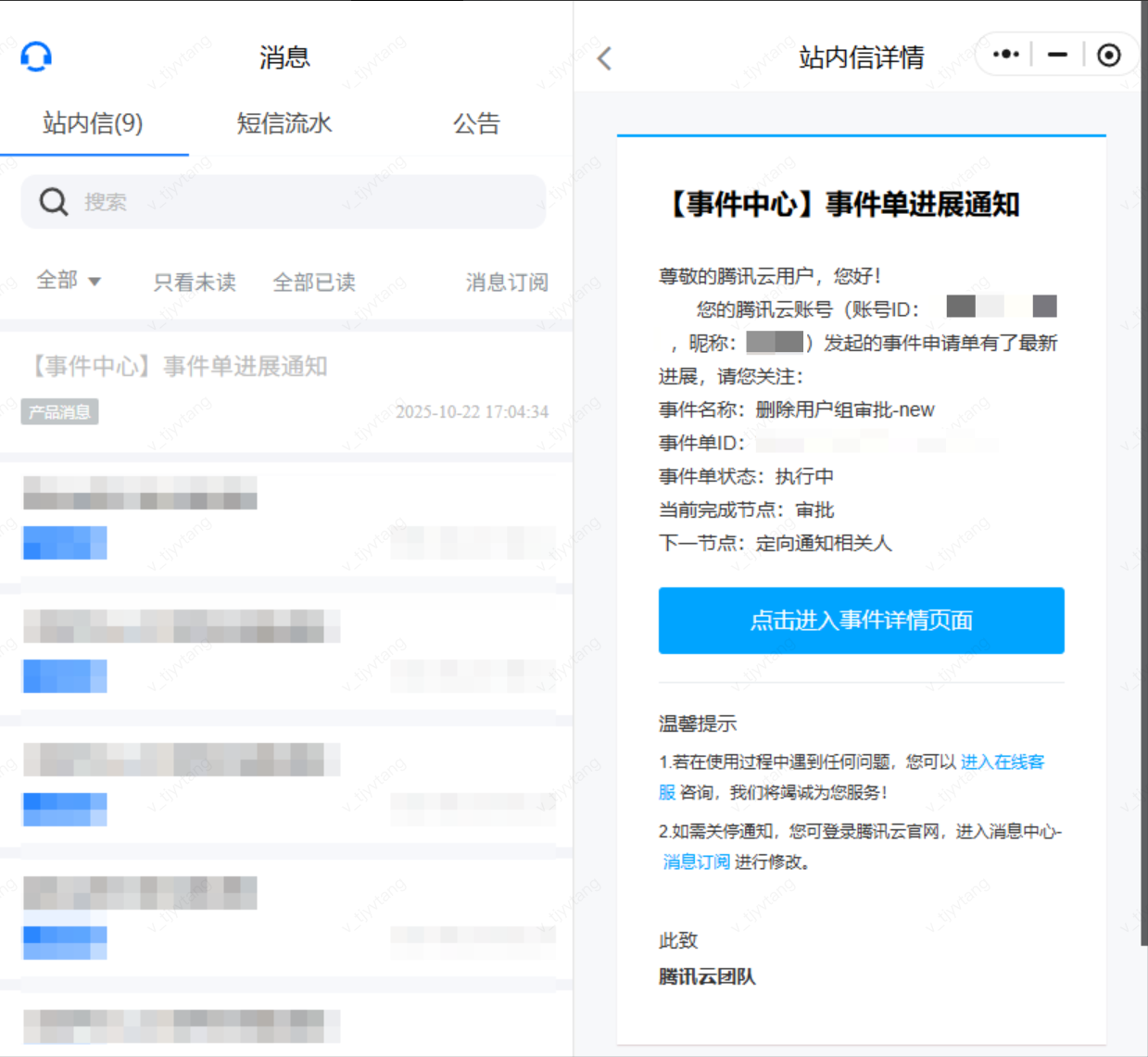This screenshot has width=1148, height=1057.
Task: Switch to the 短信流水 tab
Action: click(284, 122)
